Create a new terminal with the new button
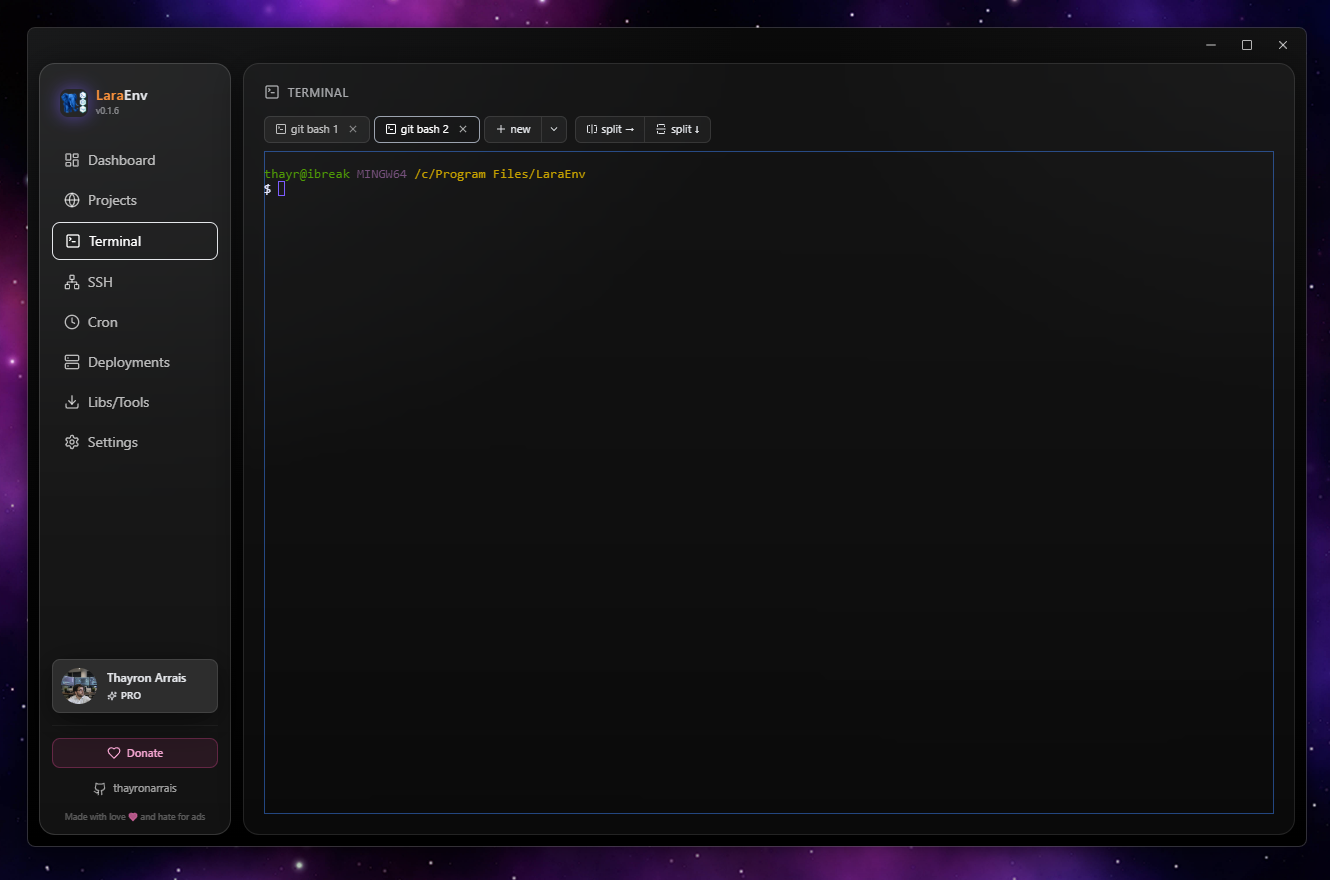The image size is (1330, 880). 513,129
